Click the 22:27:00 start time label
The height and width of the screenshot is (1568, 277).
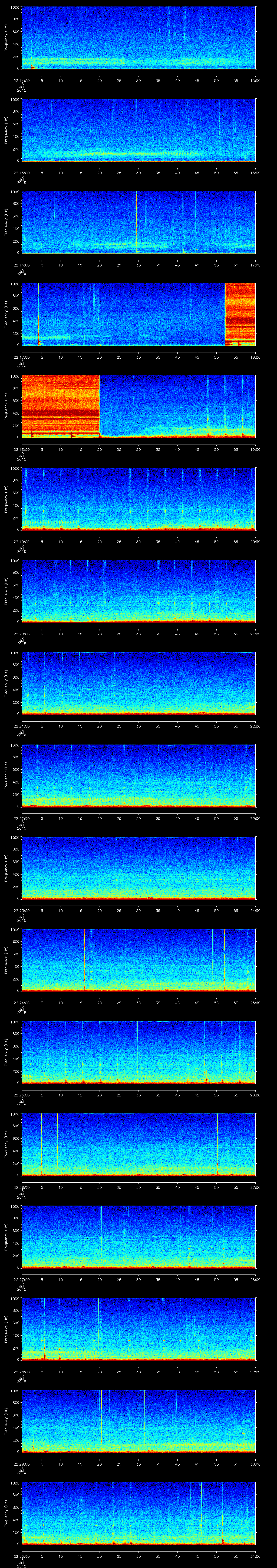click(21, 1279)
